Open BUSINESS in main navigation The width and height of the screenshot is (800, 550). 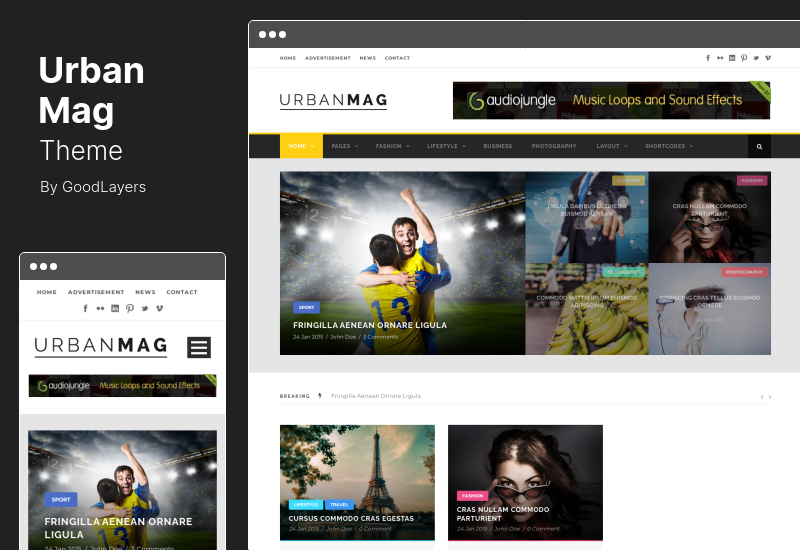(497, 146)
